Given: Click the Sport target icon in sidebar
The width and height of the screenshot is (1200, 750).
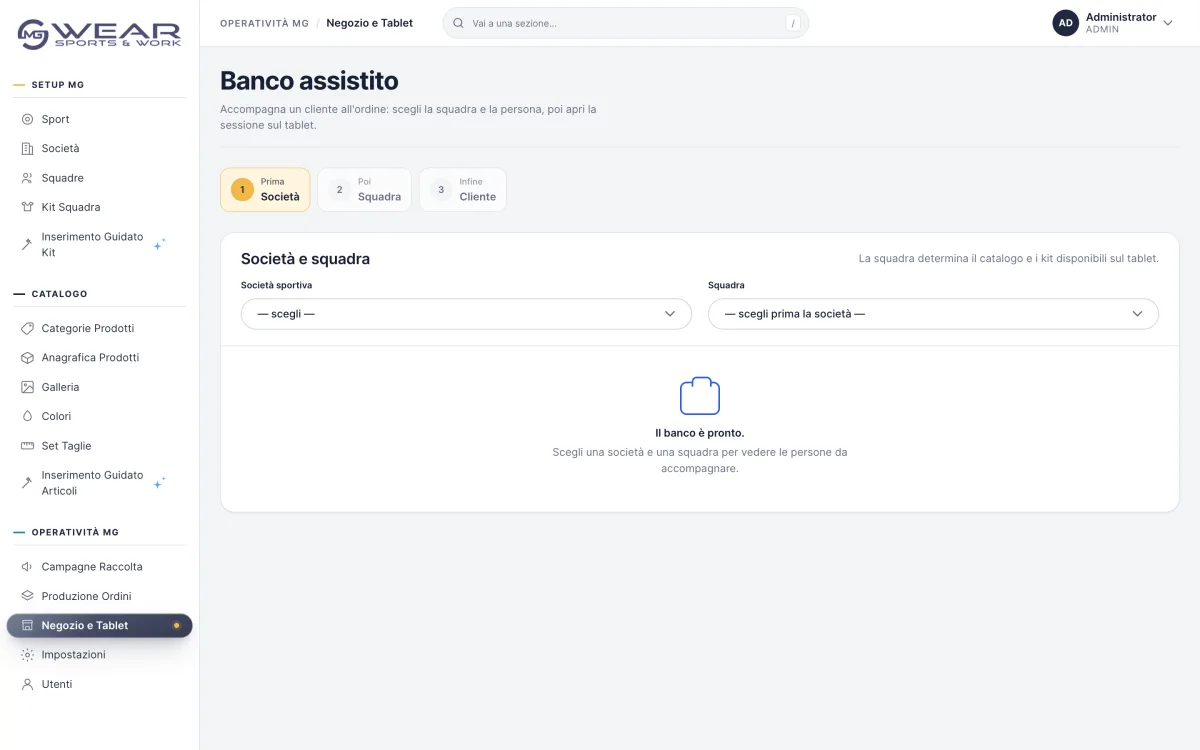Looking at the screenshot, I should [x=27, y=119].
